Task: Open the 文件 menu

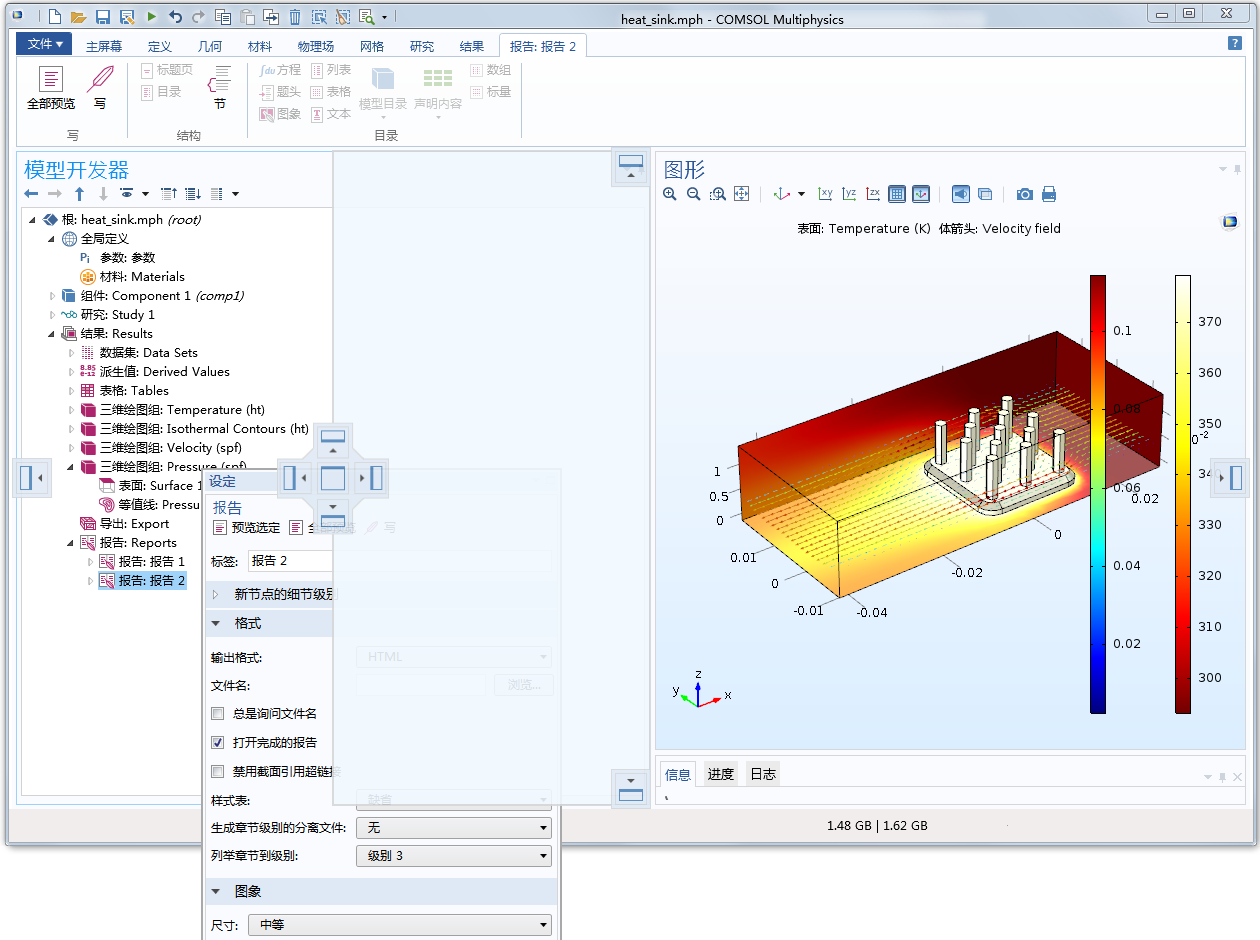Action: click(43, 45)
